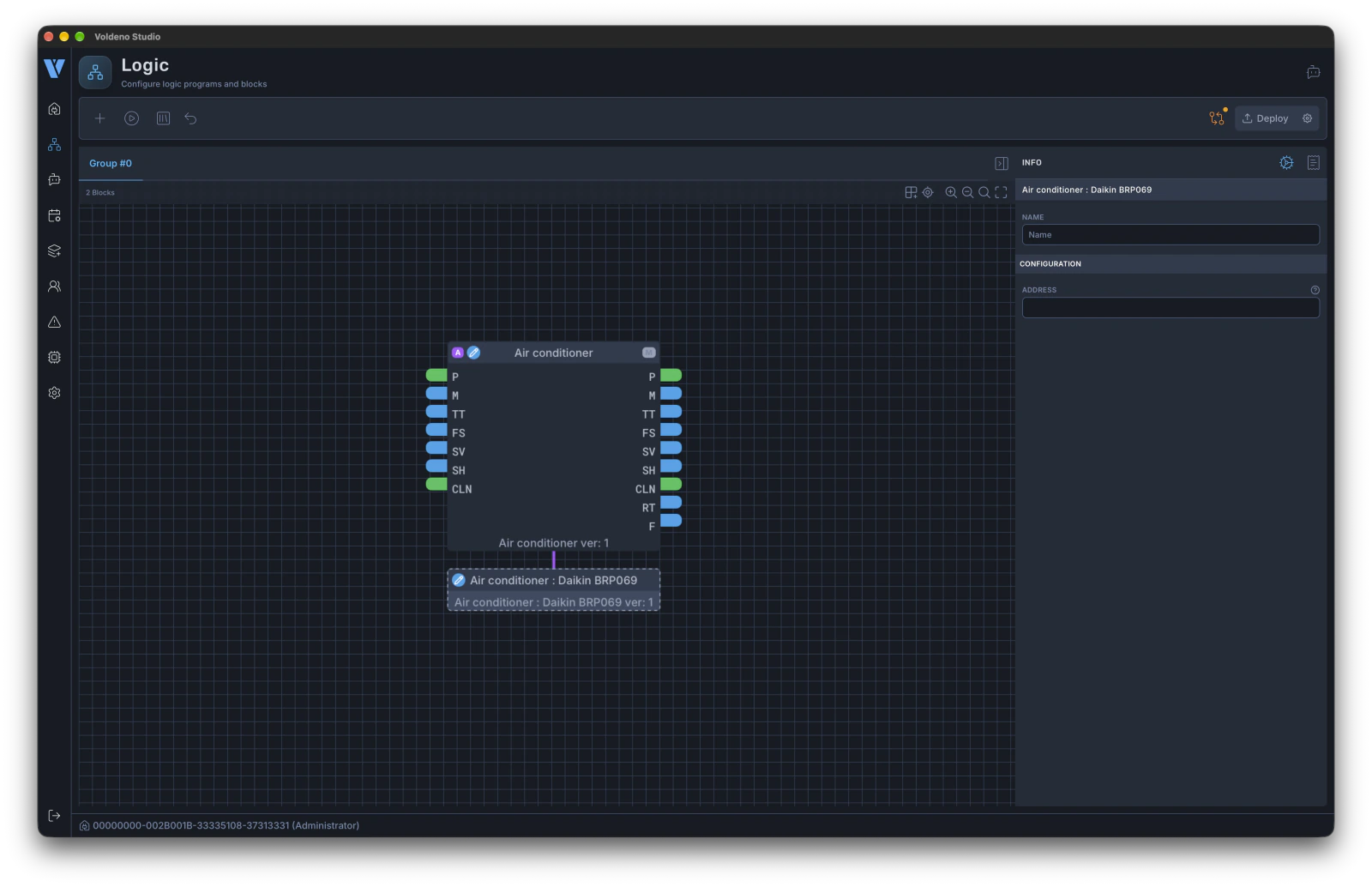Open the library icon in toolbar
The width and height of the screenshot is (1372, 887).
(x=163, y=118)
